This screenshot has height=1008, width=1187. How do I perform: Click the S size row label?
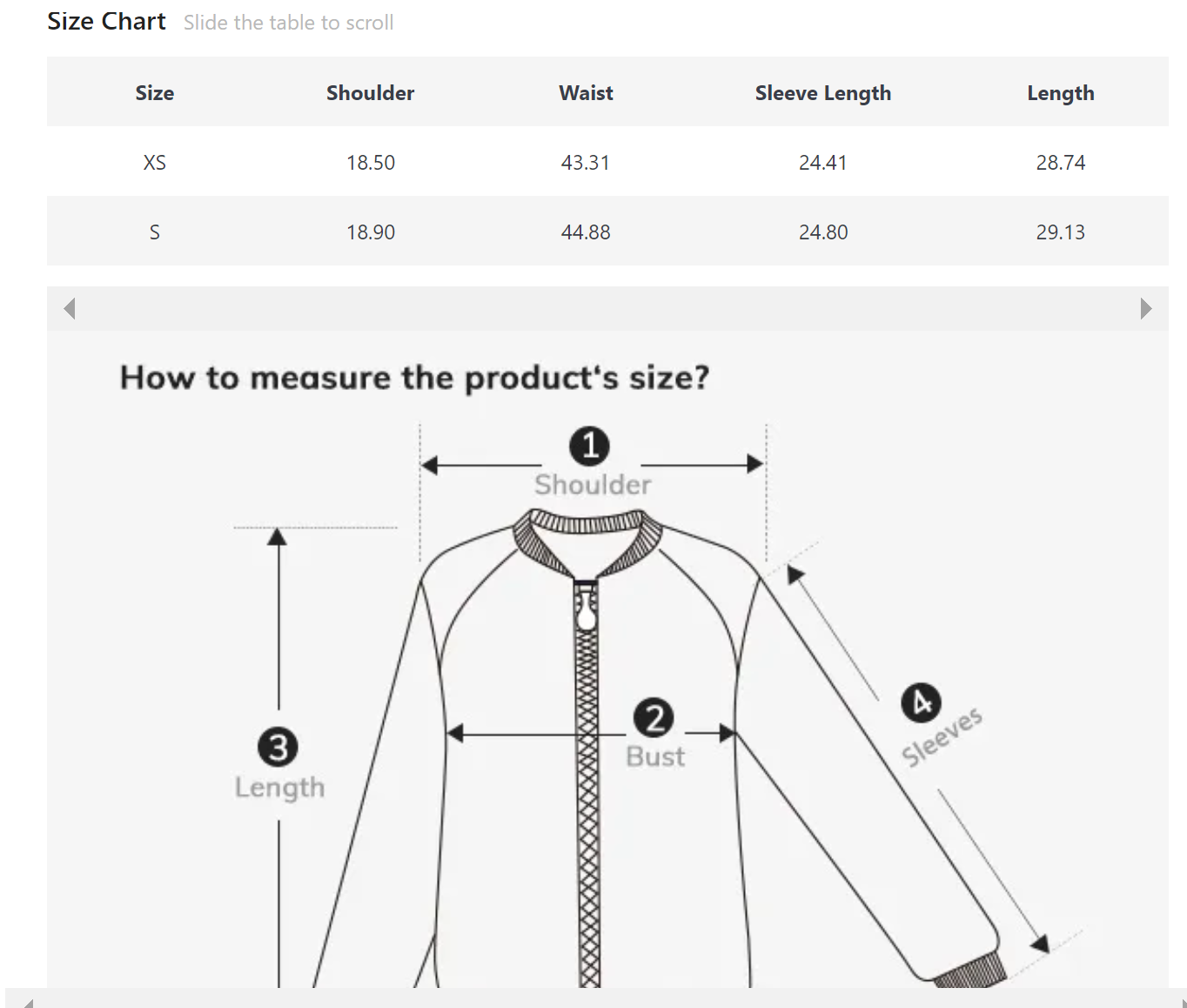point(155,232)
